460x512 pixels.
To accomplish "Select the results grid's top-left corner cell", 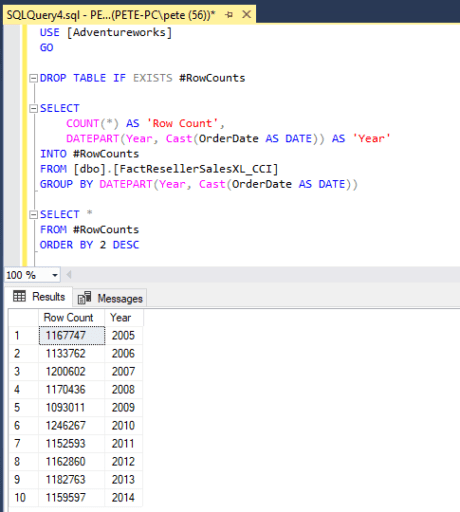I will point(24,318).
